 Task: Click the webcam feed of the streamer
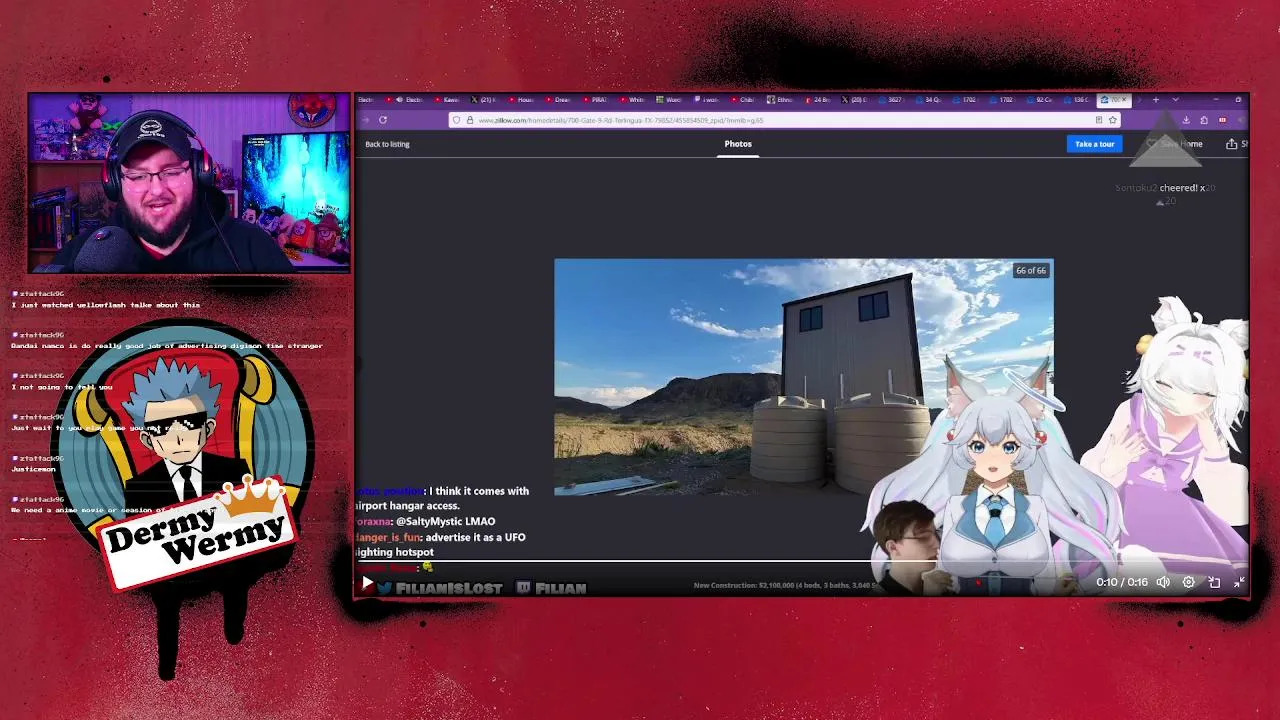coord(189,183)
